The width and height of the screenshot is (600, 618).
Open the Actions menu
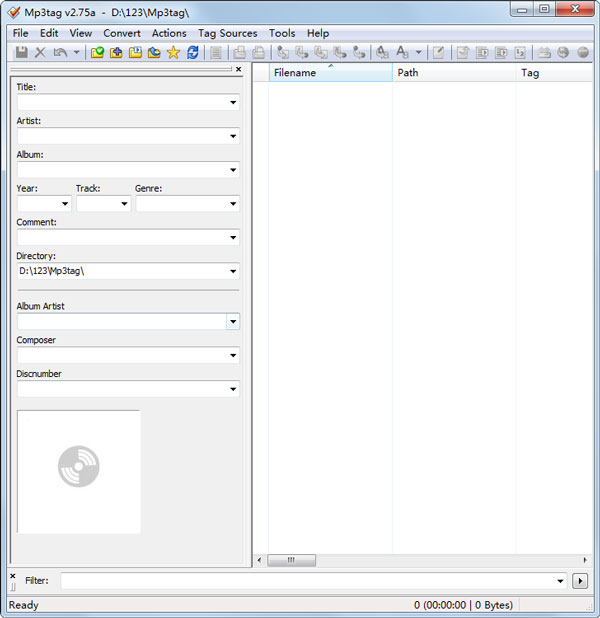coord(169,33)
